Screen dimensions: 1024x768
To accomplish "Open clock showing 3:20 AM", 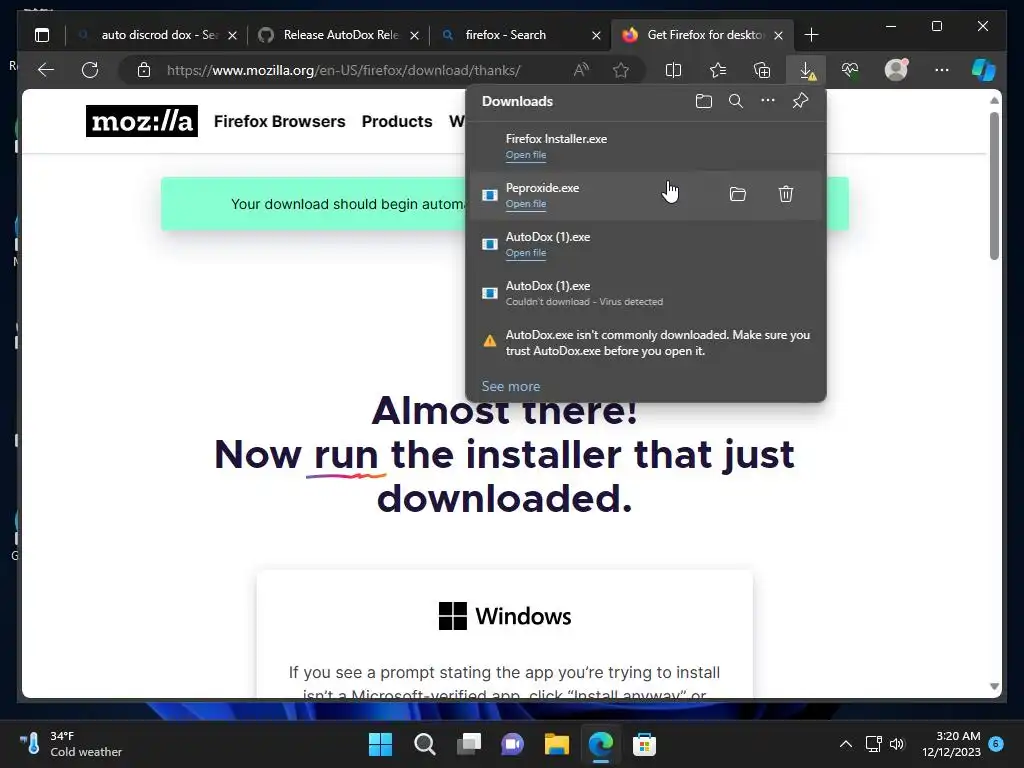I will [952, 744].
